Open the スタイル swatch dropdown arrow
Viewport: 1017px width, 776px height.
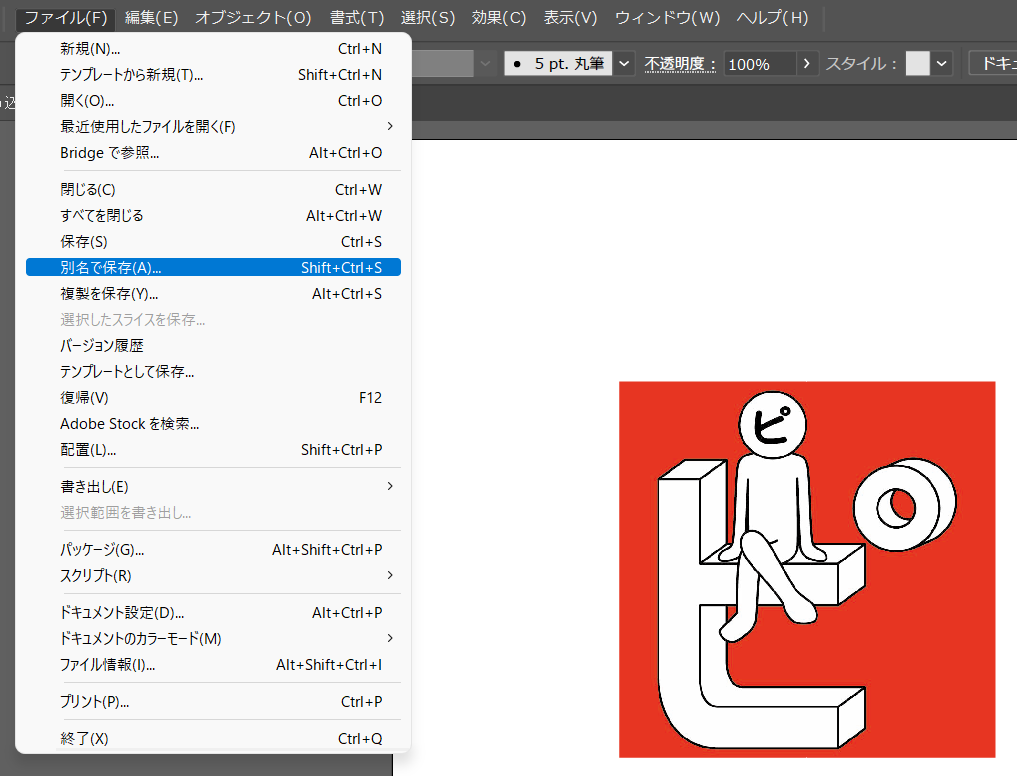tap(942, 64)
